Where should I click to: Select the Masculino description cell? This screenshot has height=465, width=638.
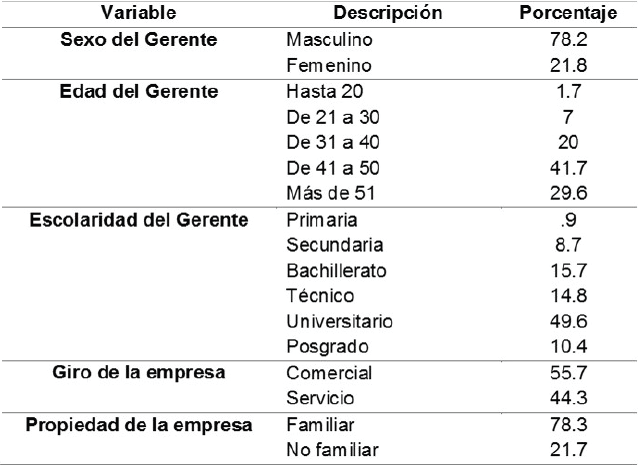pos(328,41)
